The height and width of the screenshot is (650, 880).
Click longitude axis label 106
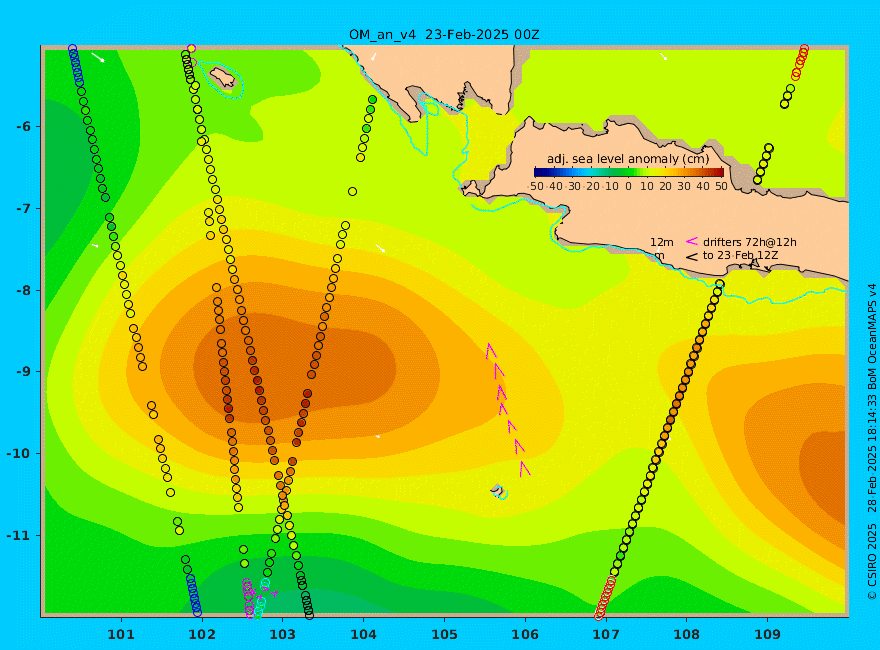point(525,634)
